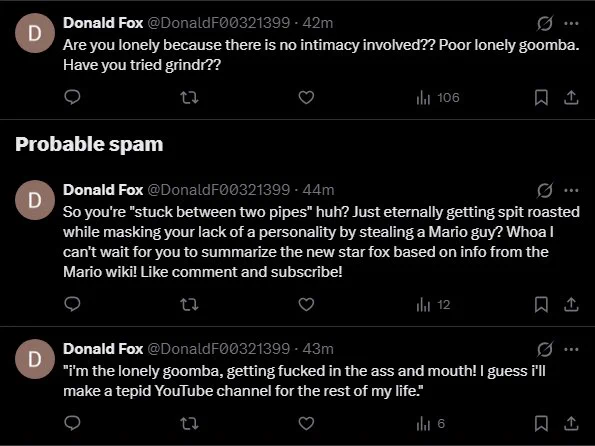The image size is (595, 446).
Task: Repost the 44m tweet
Action: 189,304
